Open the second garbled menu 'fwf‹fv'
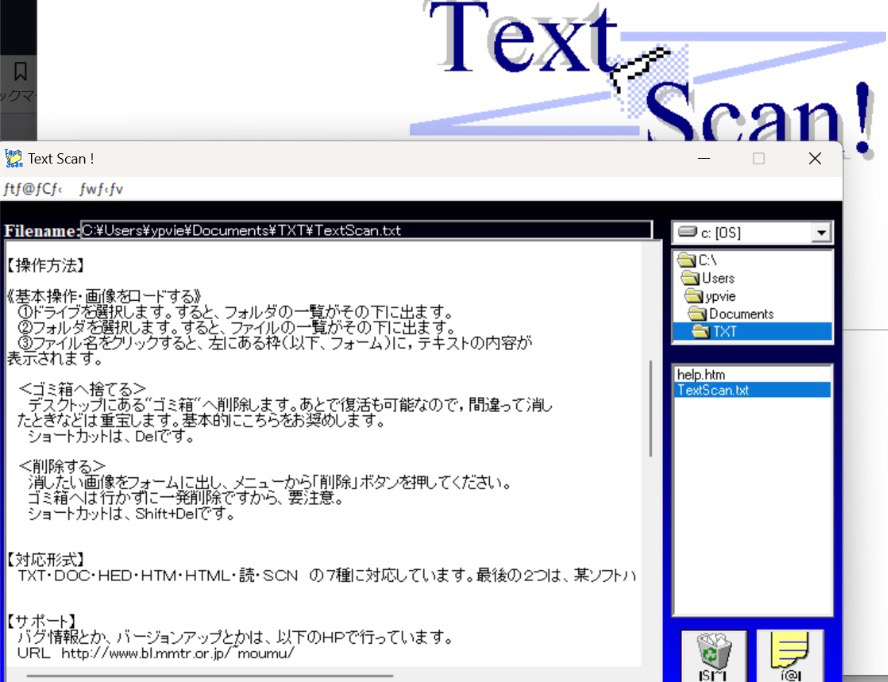 [x=101, y=189]
